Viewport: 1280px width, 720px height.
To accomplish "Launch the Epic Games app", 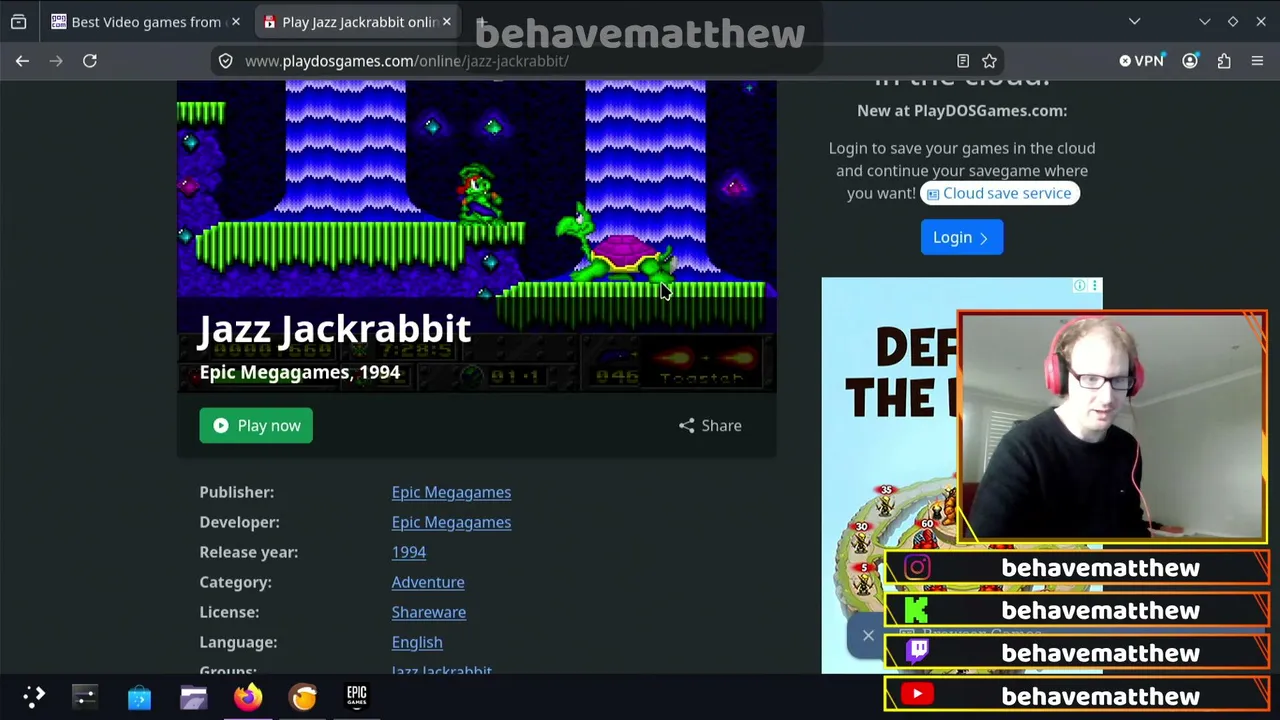I will [357, 696].
